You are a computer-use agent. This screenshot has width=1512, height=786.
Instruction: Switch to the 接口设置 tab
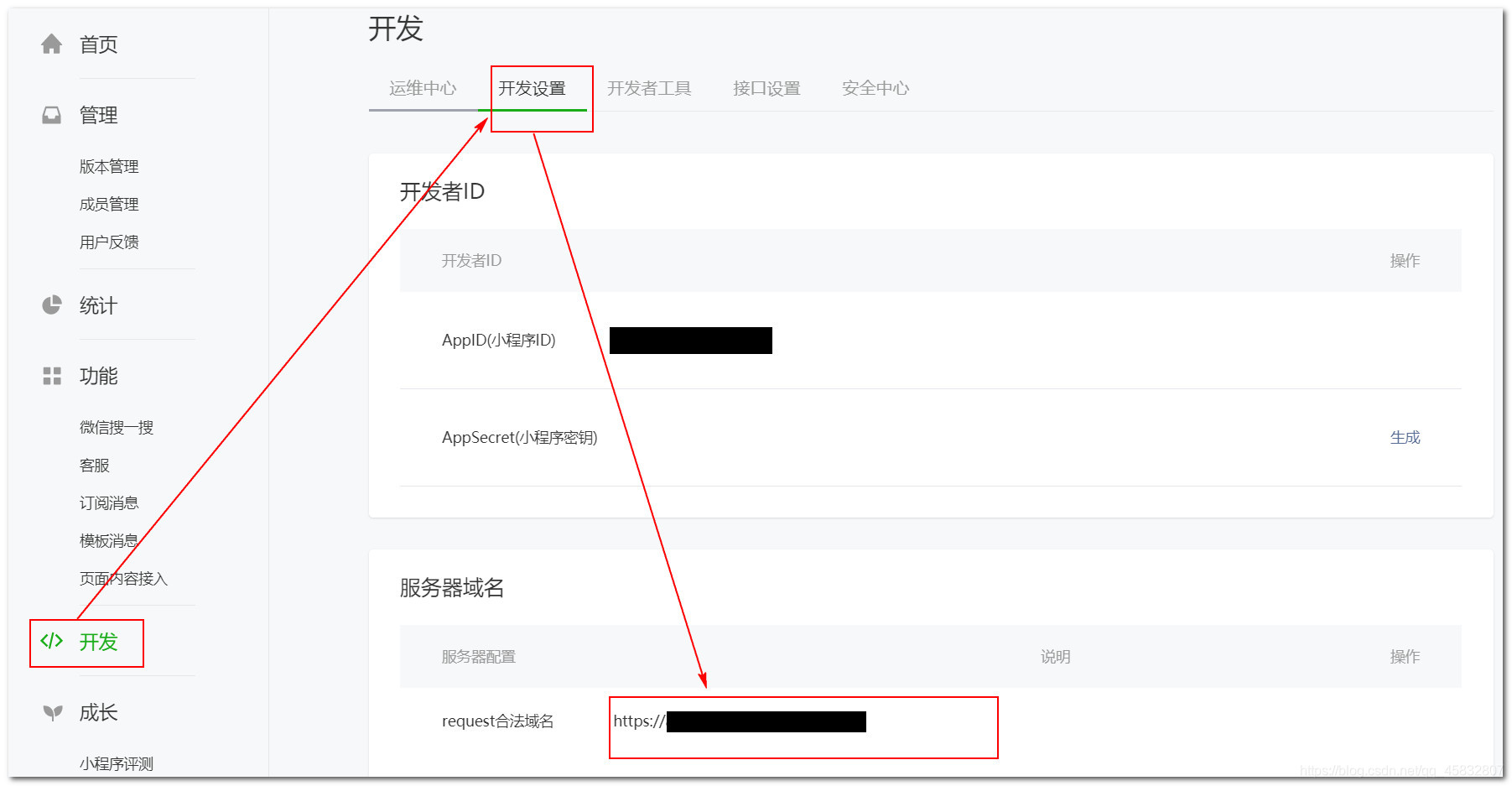point(766,88)
